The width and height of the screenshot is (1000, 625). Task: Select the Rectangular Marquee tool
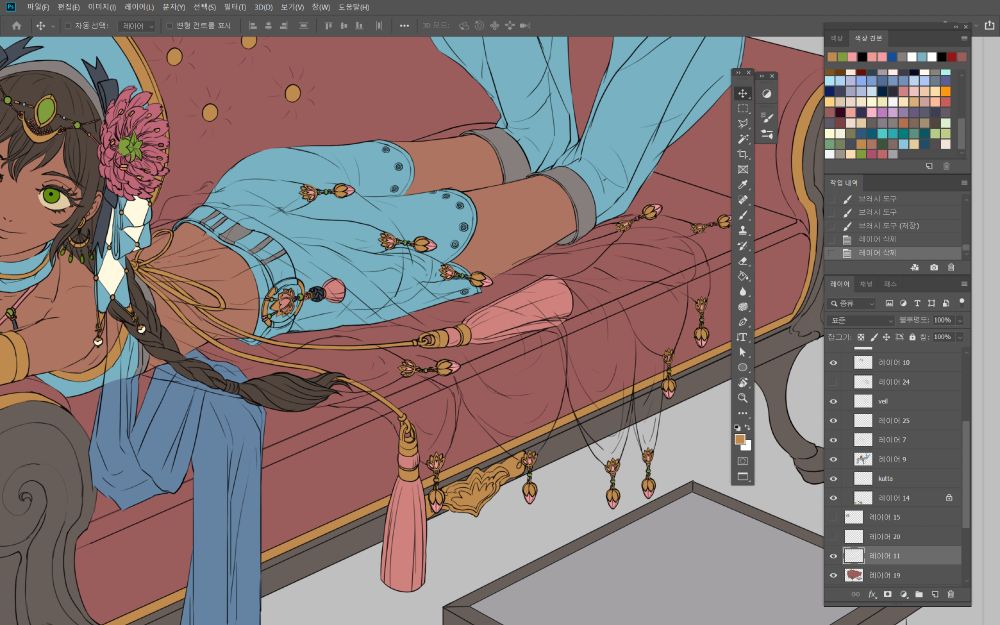tap(742, 109)
